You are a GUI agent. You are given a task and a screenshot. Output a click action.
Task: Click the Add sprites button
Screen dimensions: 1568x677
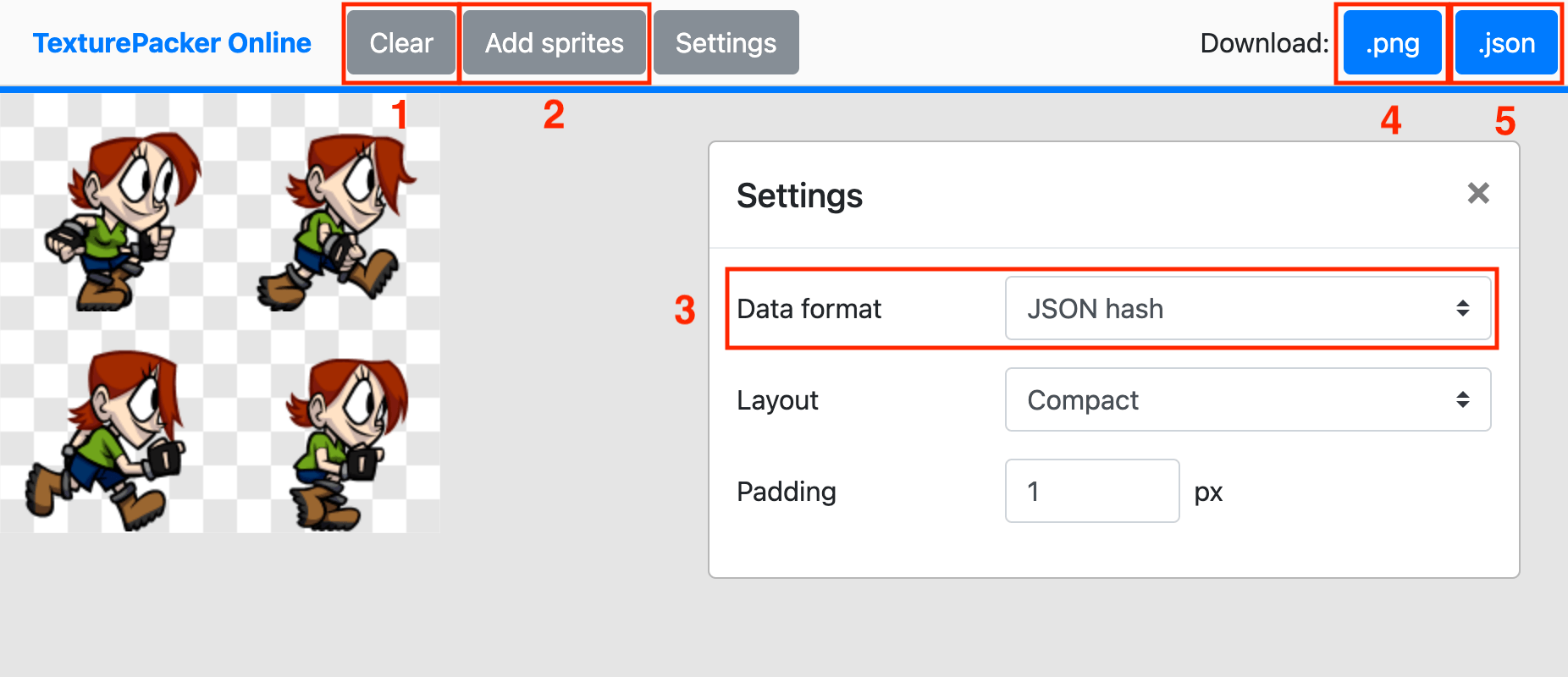[555, 43]
